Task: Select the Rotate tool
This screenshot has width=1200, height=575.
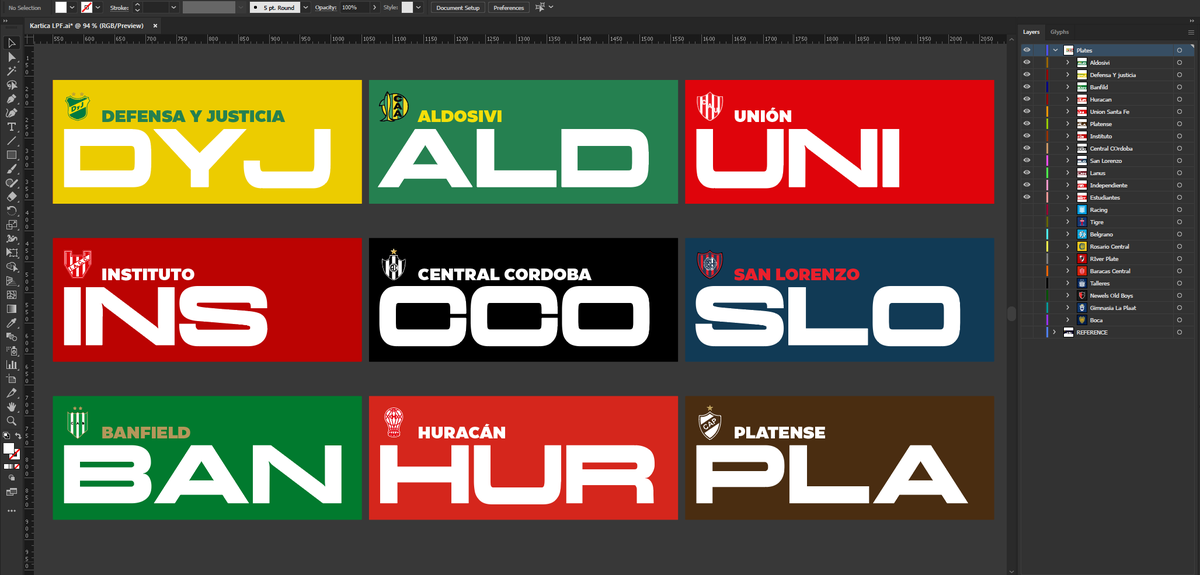Action: pyautogui.click(x=12, y=211)
